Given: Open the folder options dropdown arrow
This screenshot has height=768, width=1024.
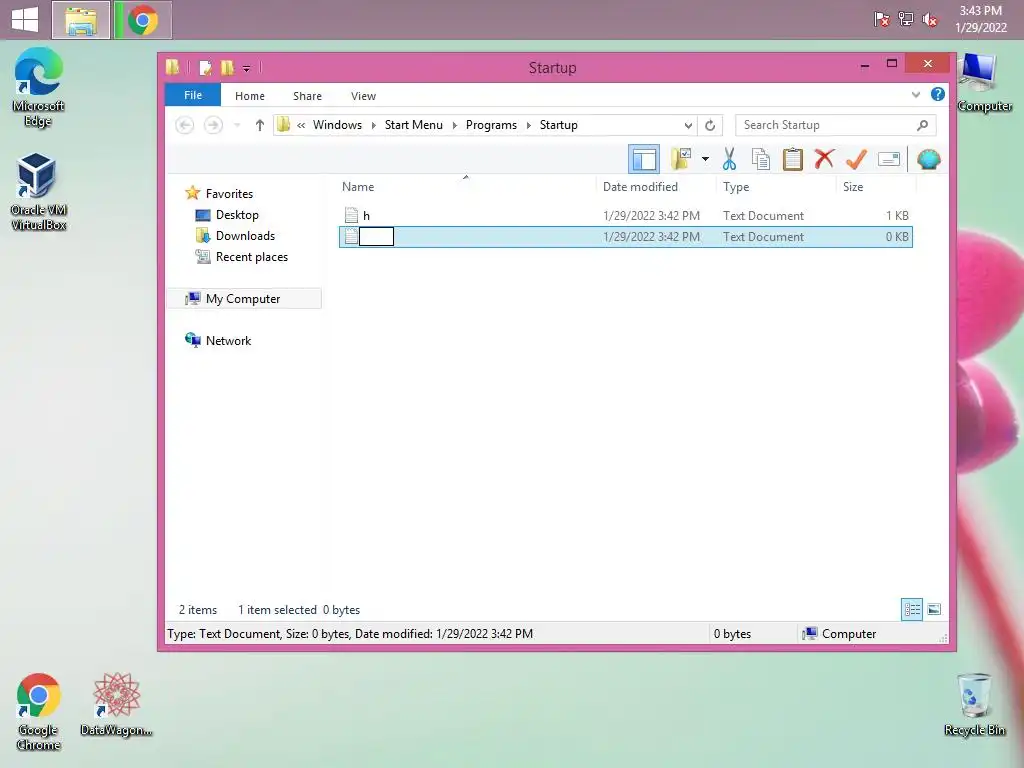Looking at the screenshot, I should point(705,159).
